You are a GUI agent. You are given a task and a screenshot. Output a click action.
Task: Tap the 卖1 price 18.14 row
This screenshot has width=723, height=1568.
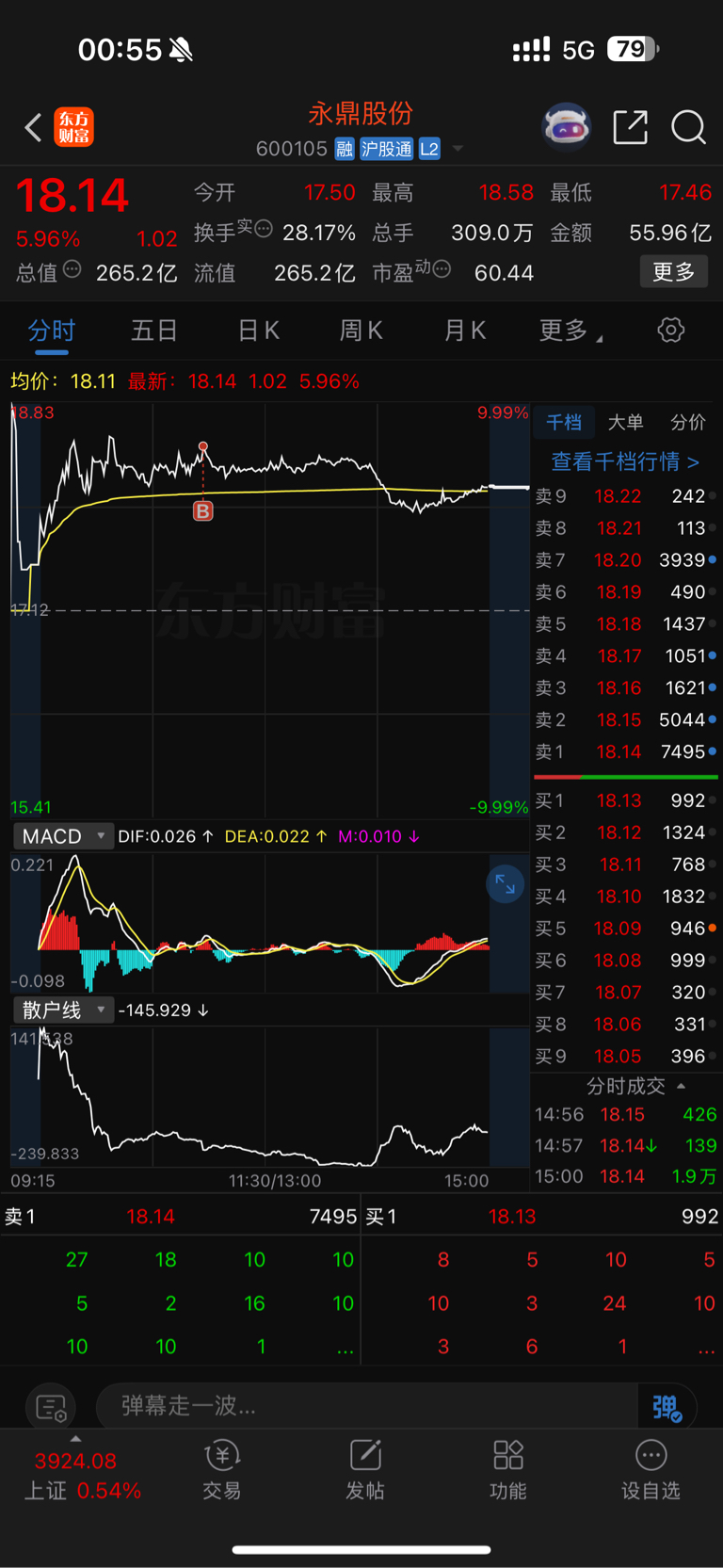click(x=626, y=752)
